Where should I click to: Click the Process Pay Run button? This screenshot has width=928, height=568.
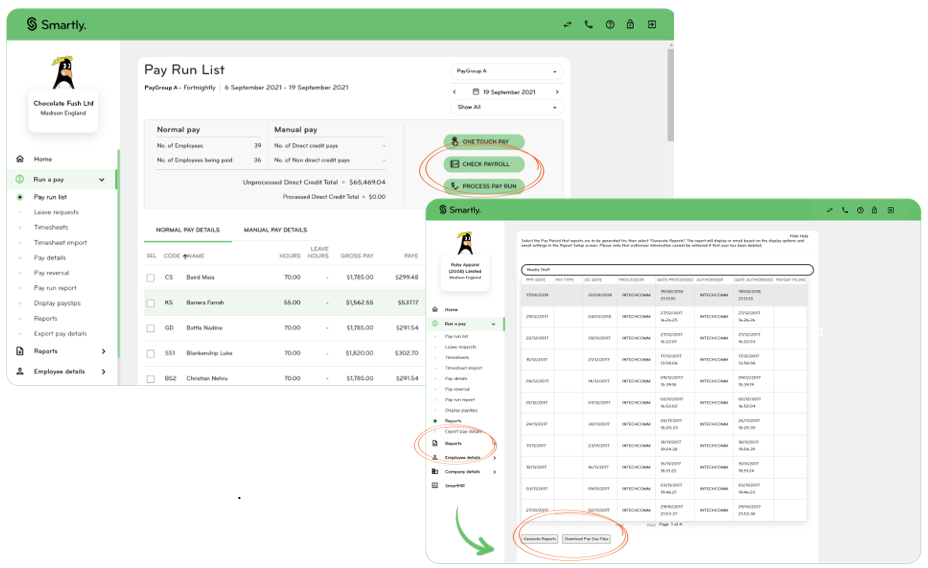484,186
